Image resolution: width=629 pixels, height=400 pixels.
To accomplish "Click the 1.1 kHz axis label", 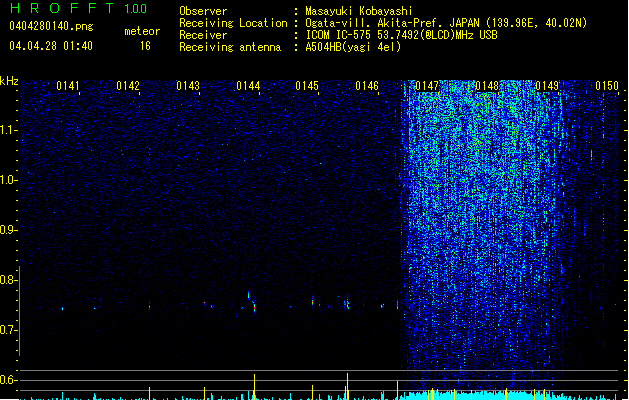I will tap(8, 130).
